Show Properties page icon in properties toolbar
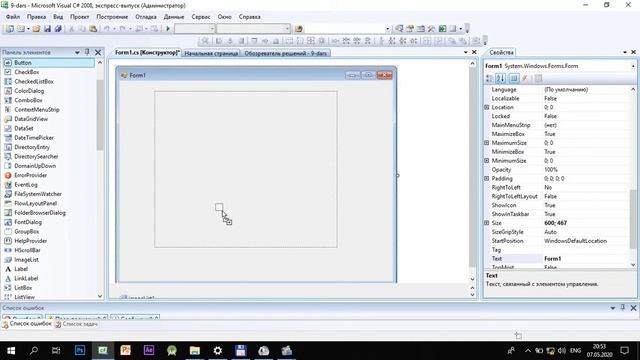This screenshot has width=640, height=360. 538,78
